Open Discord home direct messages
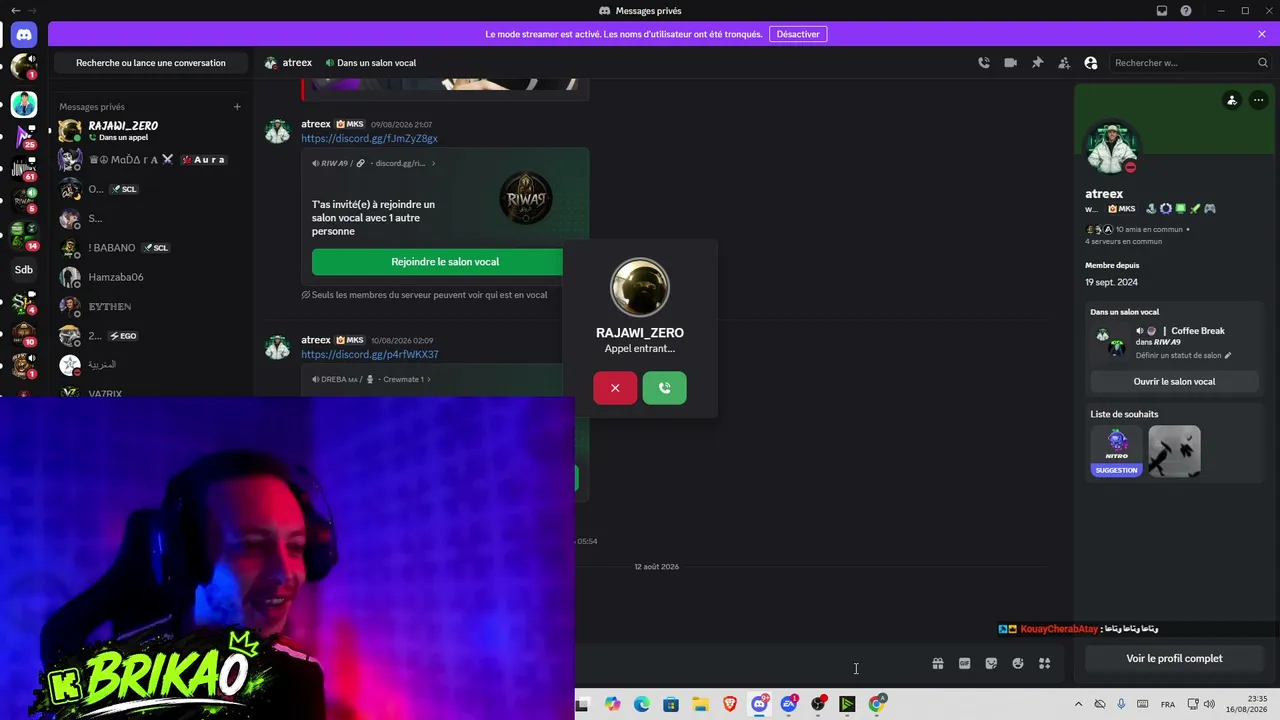Viewport: 1280px width, 720px height. coord(24,35)
